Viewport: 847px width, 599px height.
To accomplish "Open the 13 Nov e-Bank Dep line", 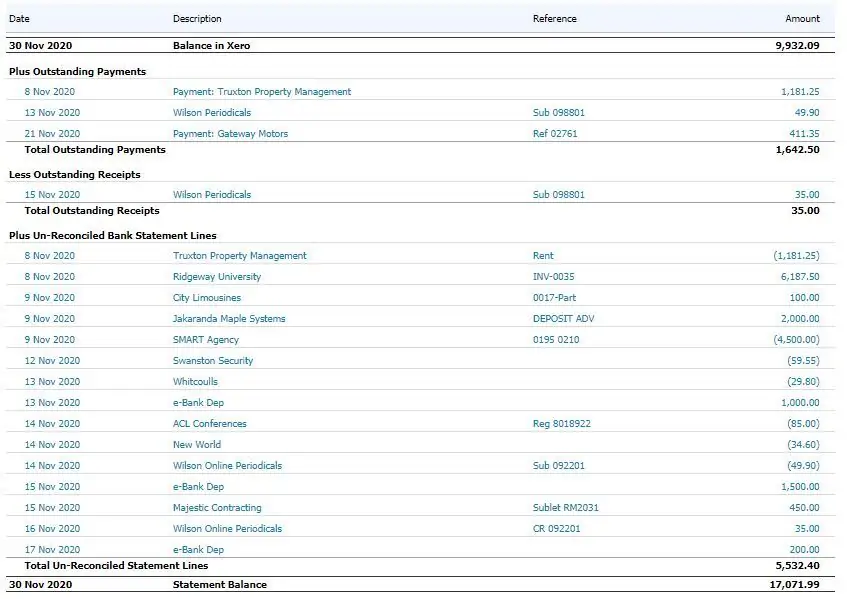I will point(198,403).
